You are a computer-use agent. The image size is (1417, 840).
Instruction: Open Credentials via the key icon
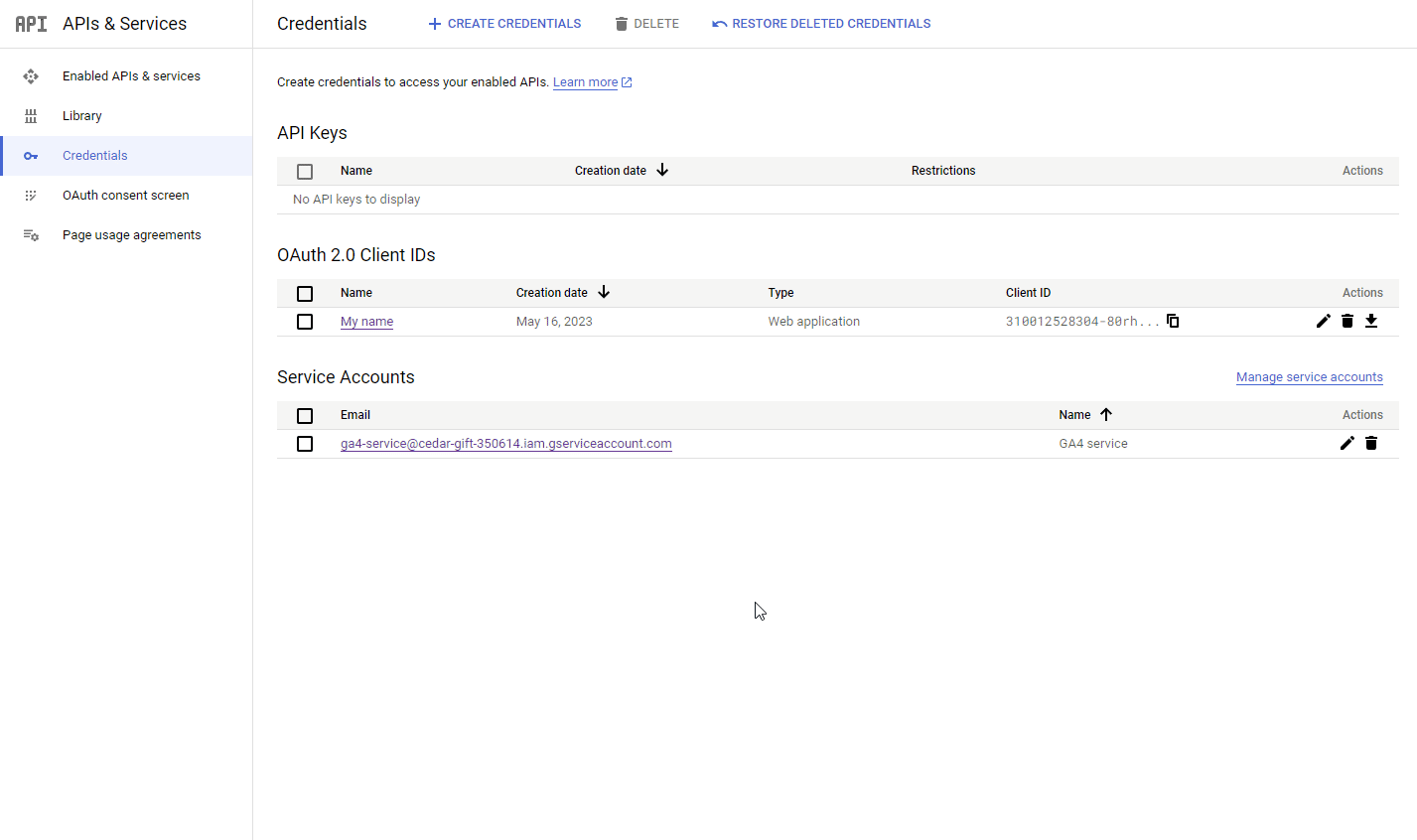coord(31,155)
